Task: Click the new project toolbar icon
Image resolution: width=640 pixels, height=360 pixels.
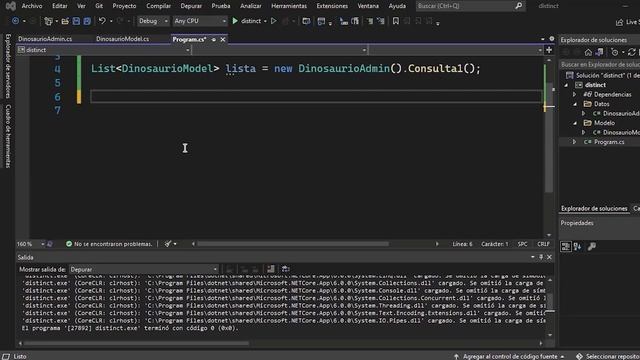Action: pos(49,21)
